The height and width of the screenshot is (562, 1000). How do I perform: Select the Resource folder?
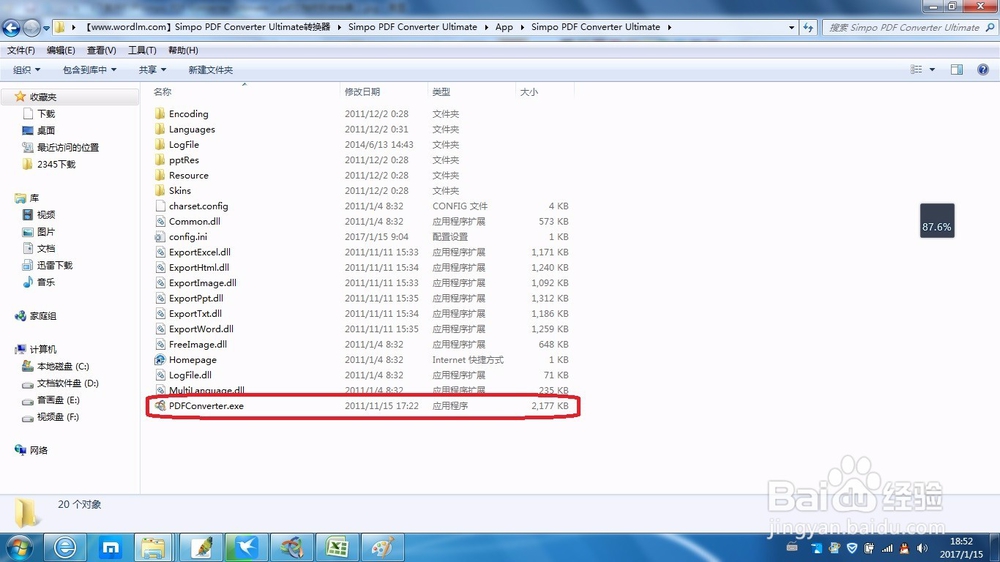[x=188, y=175]
